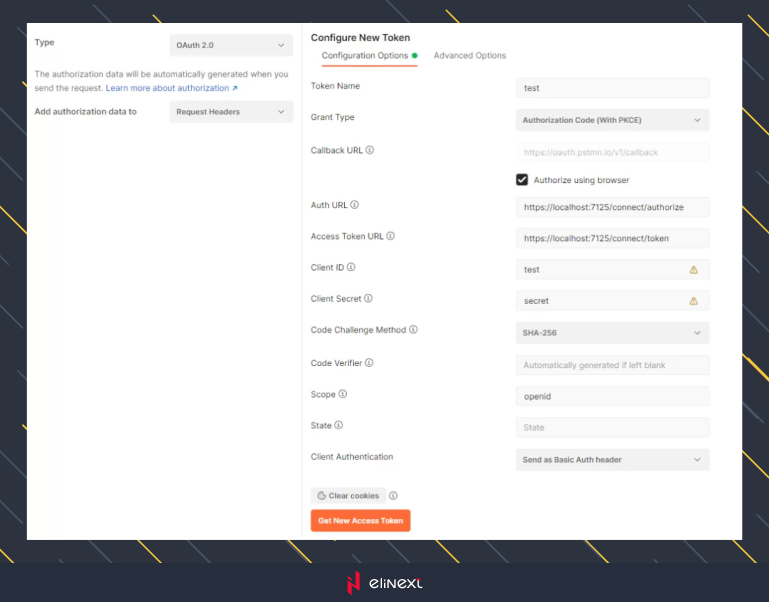Click warning icon in Client Secret field
Viewport: 769px width, 602px height.
693,301
